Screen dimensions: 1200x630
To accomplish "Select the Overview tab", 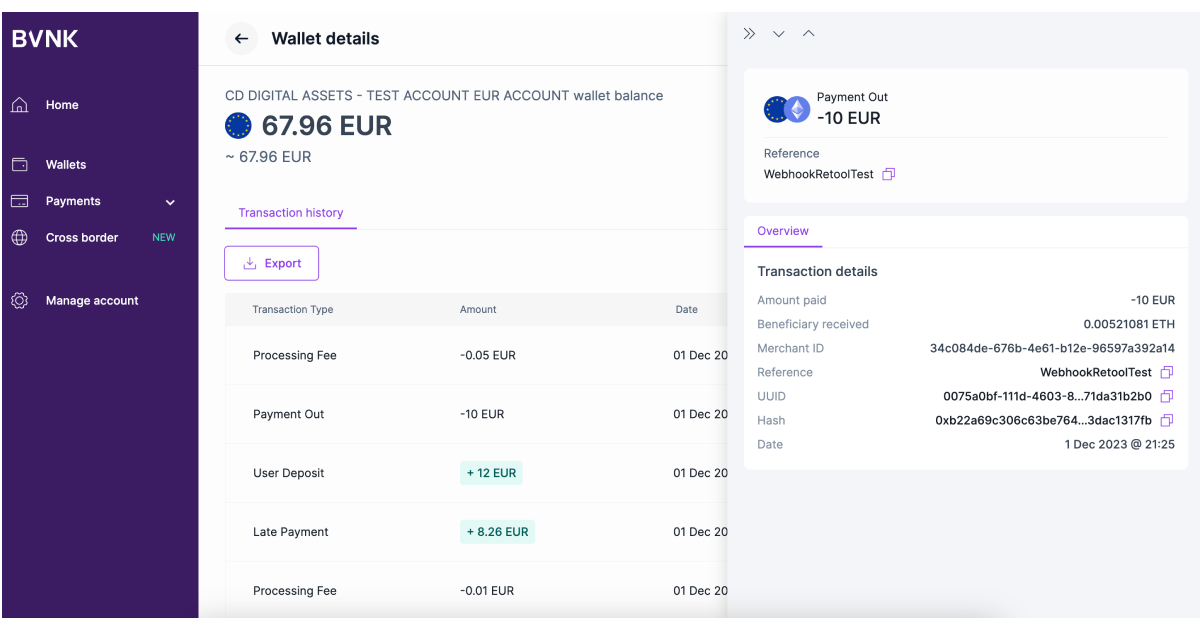I will (783, 231).
